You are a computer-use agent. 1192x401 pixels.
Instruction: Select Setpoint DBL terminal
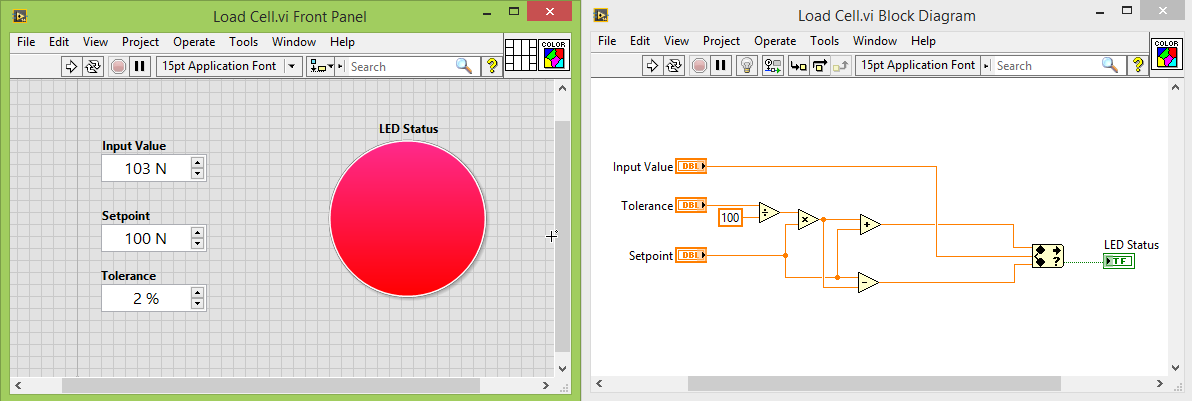pos(691,255)
